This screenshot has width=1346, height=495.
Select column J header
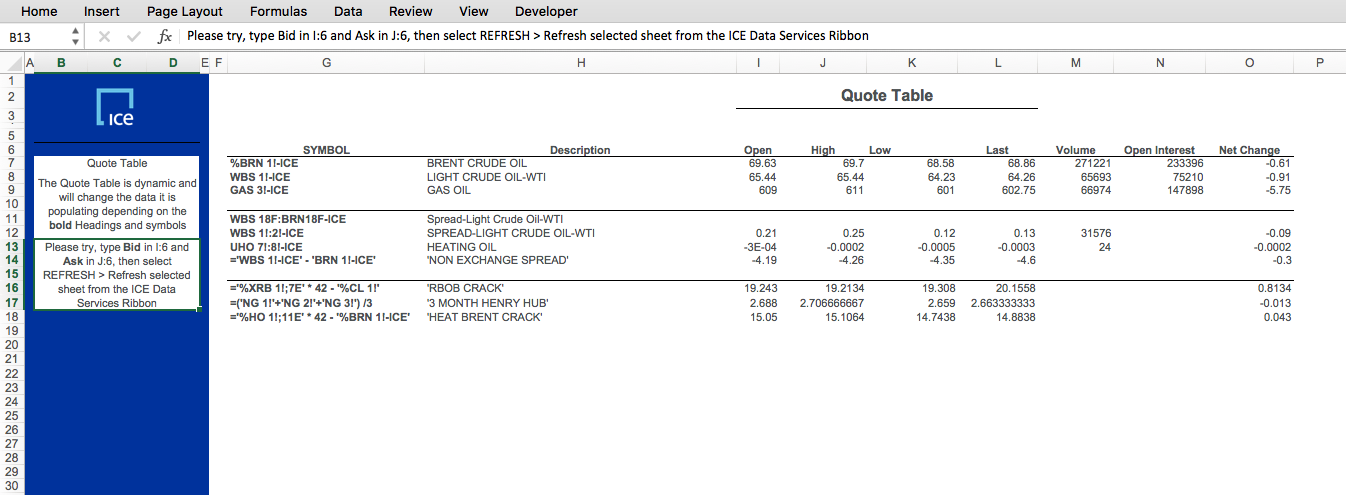(x=823, y=63)
